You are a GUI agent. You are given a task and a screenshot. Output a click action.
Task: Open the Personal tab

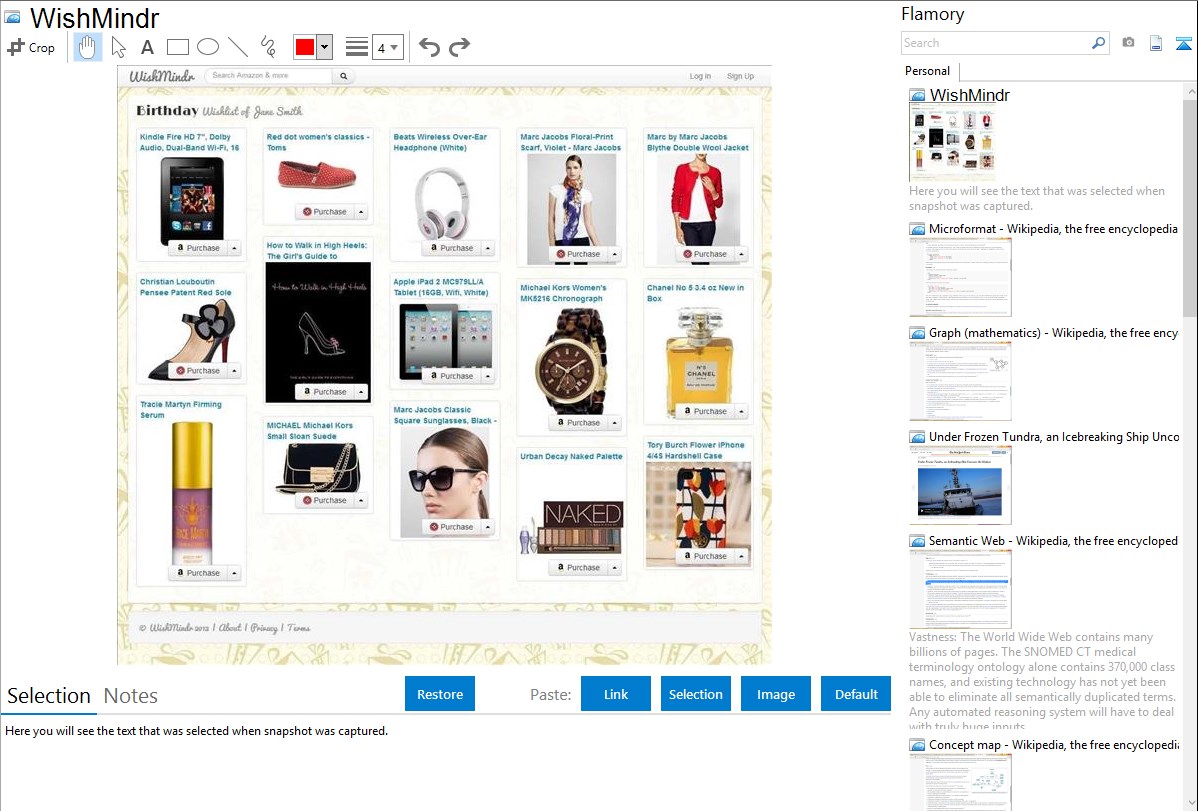[927, 71]
